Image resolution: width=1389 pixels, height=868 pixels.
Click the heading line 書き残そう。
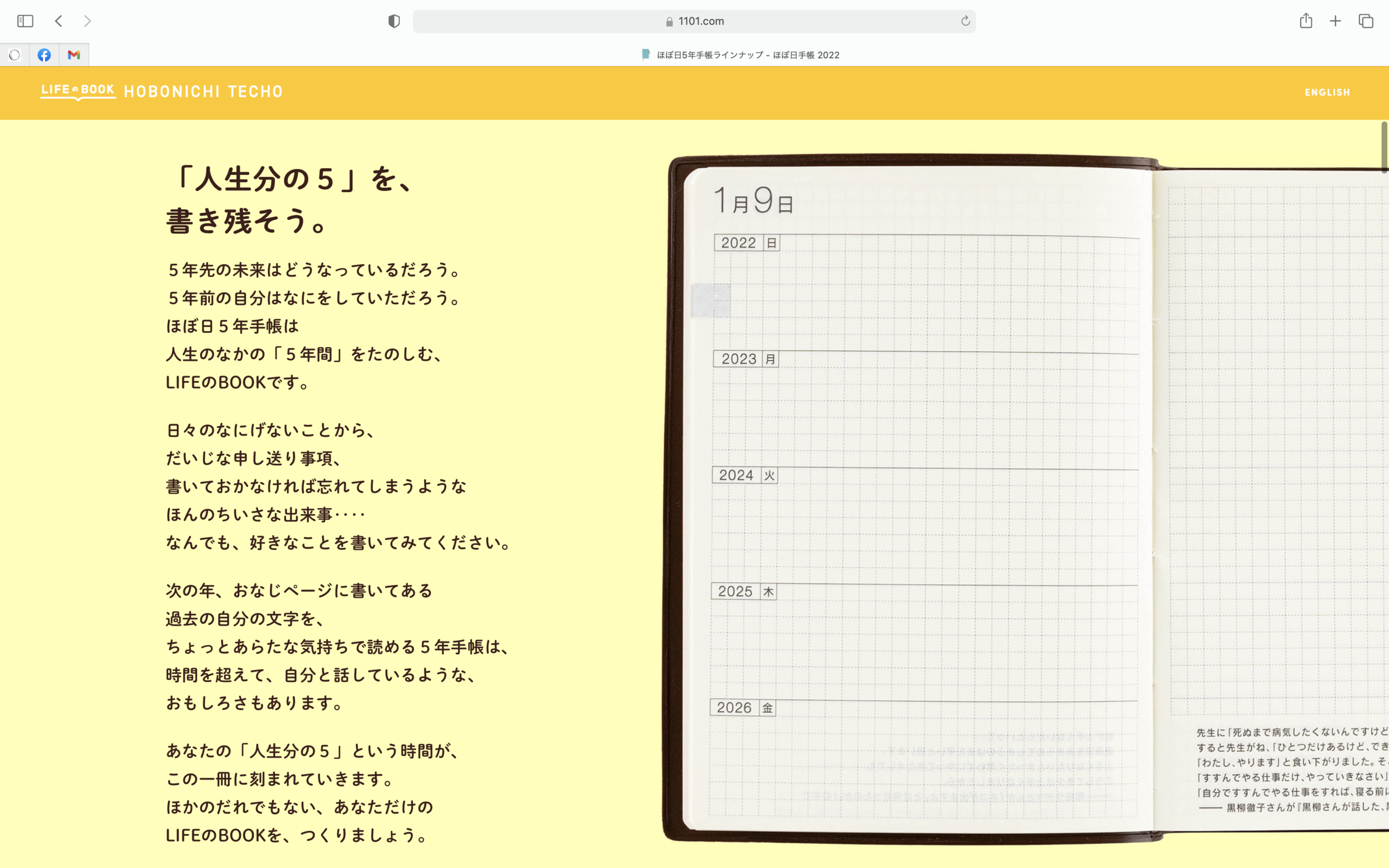247,221
